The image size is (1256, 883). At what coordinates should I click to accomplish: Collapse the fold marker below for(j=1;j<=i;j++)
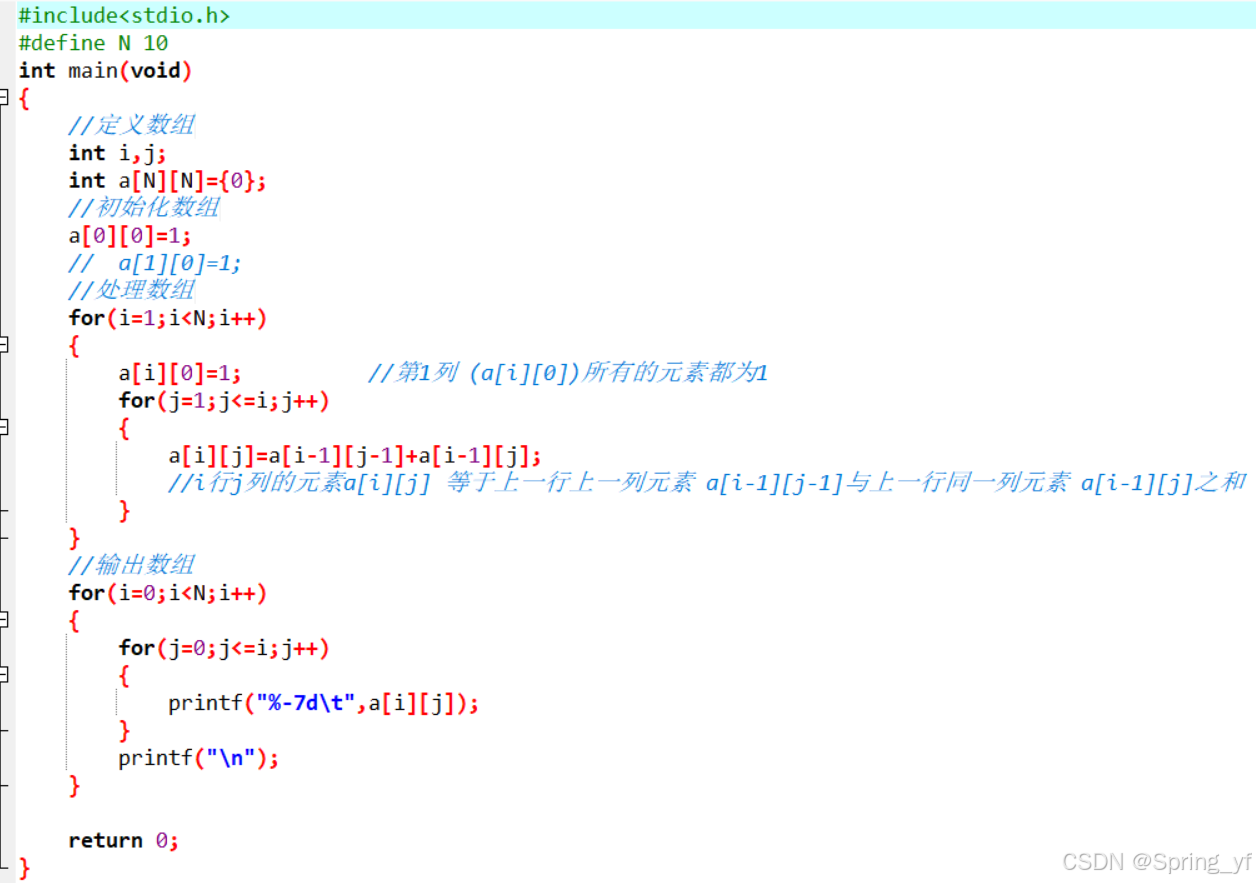(x=3, y=427)
